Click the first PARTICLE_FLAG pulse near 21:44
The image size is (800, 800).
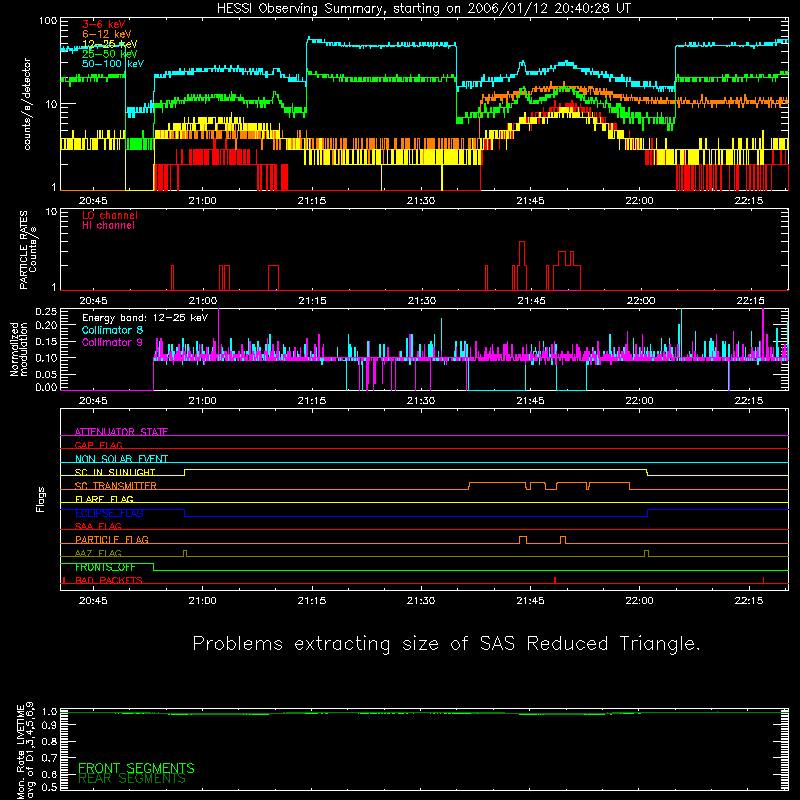pyautogui.click(x=522, y=540)
